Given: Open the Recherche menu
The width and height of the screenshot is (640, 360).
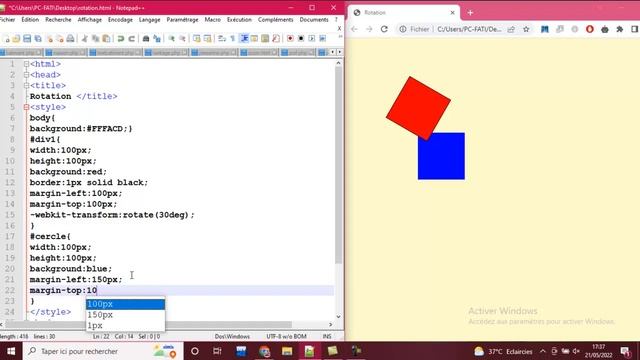Looking at the screenshot, I should (x=58, y=20).
